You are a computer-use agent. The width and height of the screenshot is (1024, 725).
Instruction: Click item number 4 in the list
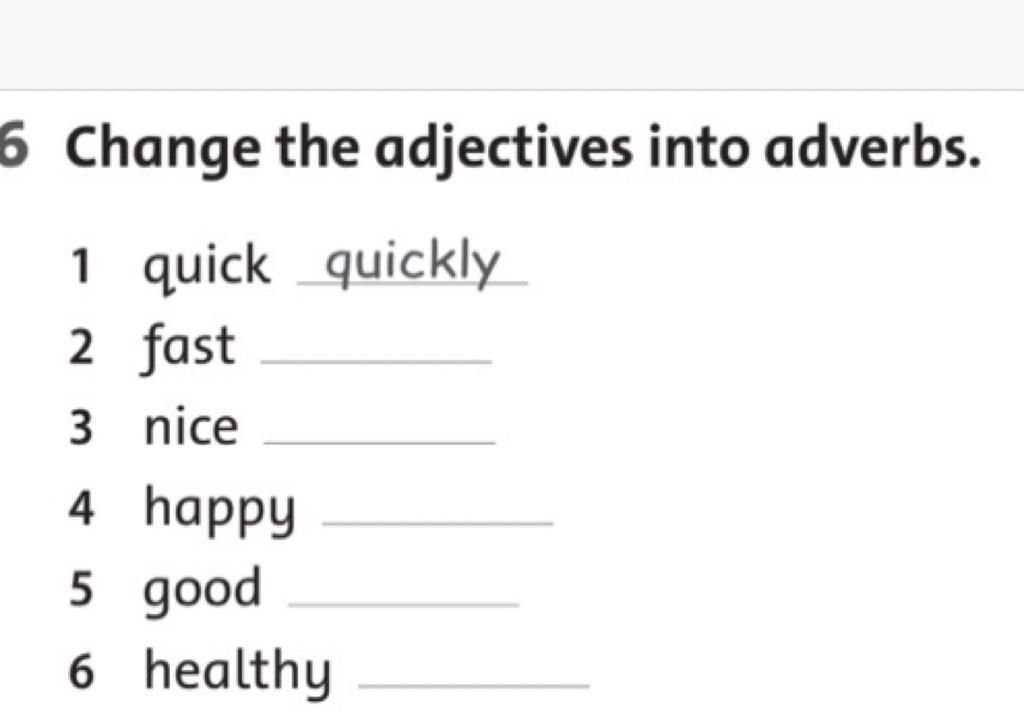click(x=82, y=509)
